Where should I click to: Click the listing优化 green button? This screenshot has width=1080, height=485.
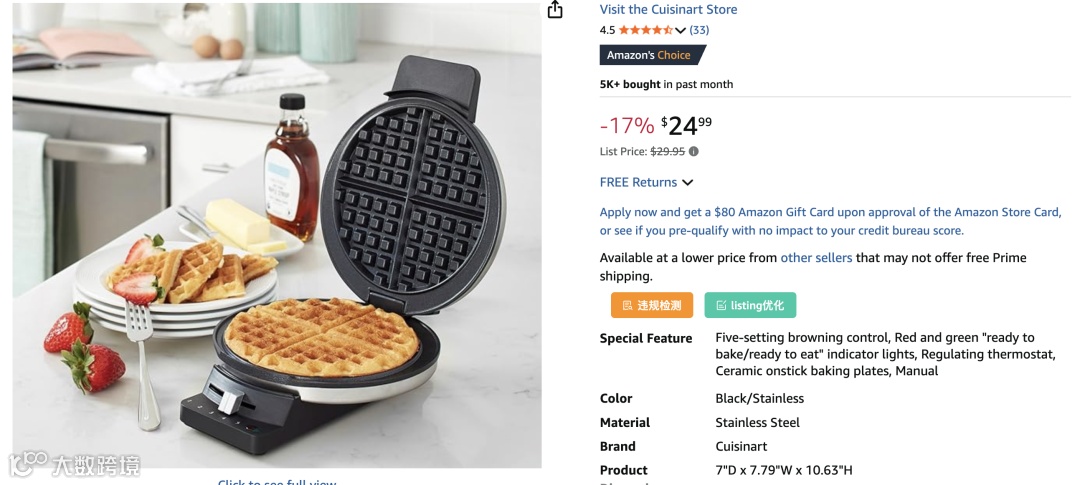coord(750,305)
